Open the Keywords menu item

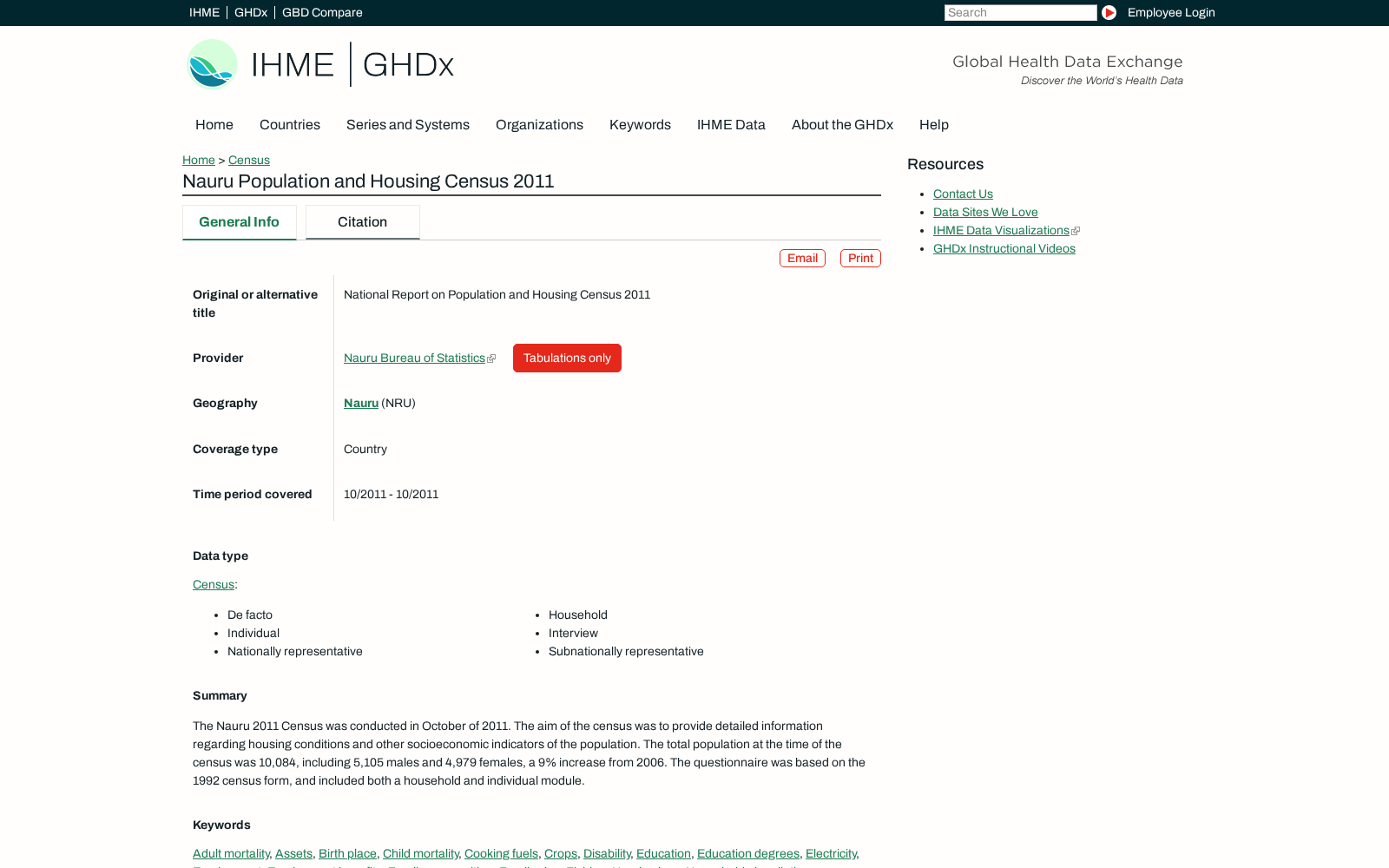click(x=640, y=124)
